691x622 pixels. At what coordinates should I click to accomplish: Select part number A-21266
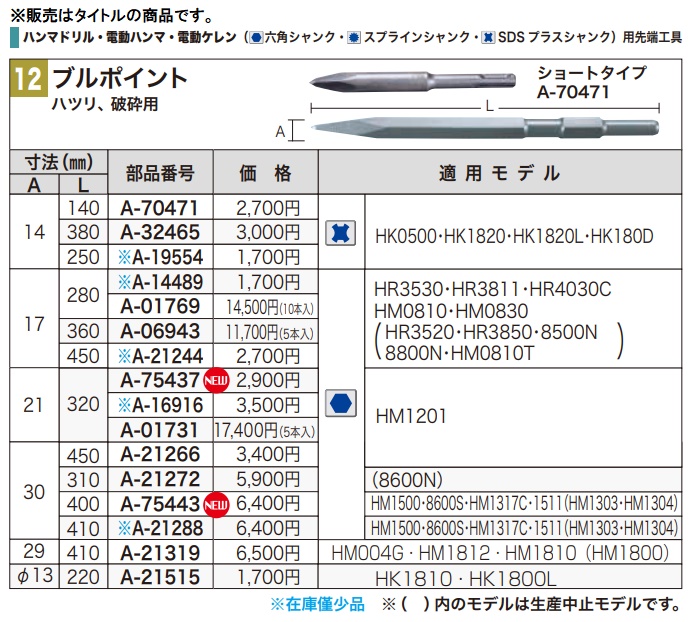point(160,454)
